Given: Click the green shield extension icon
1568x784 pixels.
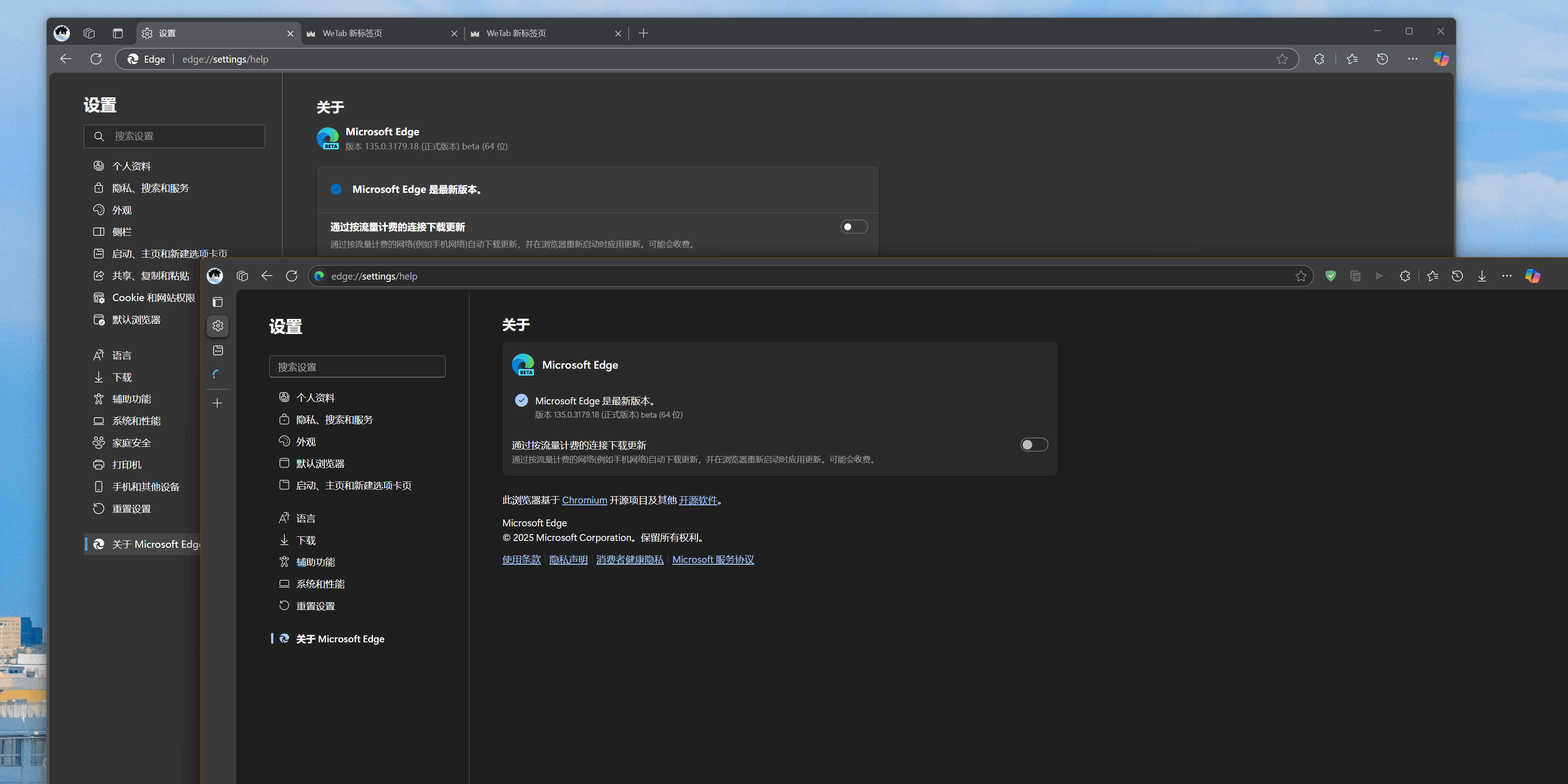Looking at the screenshot, I should coord(1331,276).
